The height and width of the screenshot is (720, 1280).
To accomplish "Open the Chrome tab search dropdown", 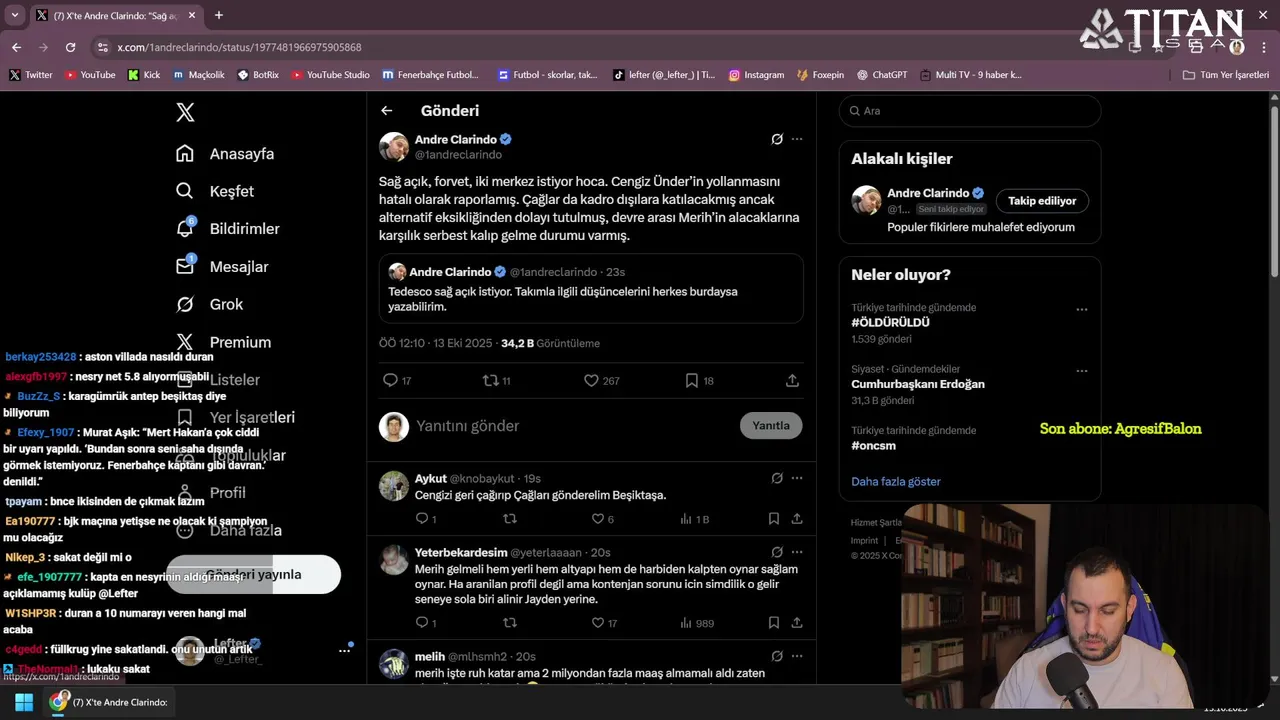I will click(x=14, y=15).
